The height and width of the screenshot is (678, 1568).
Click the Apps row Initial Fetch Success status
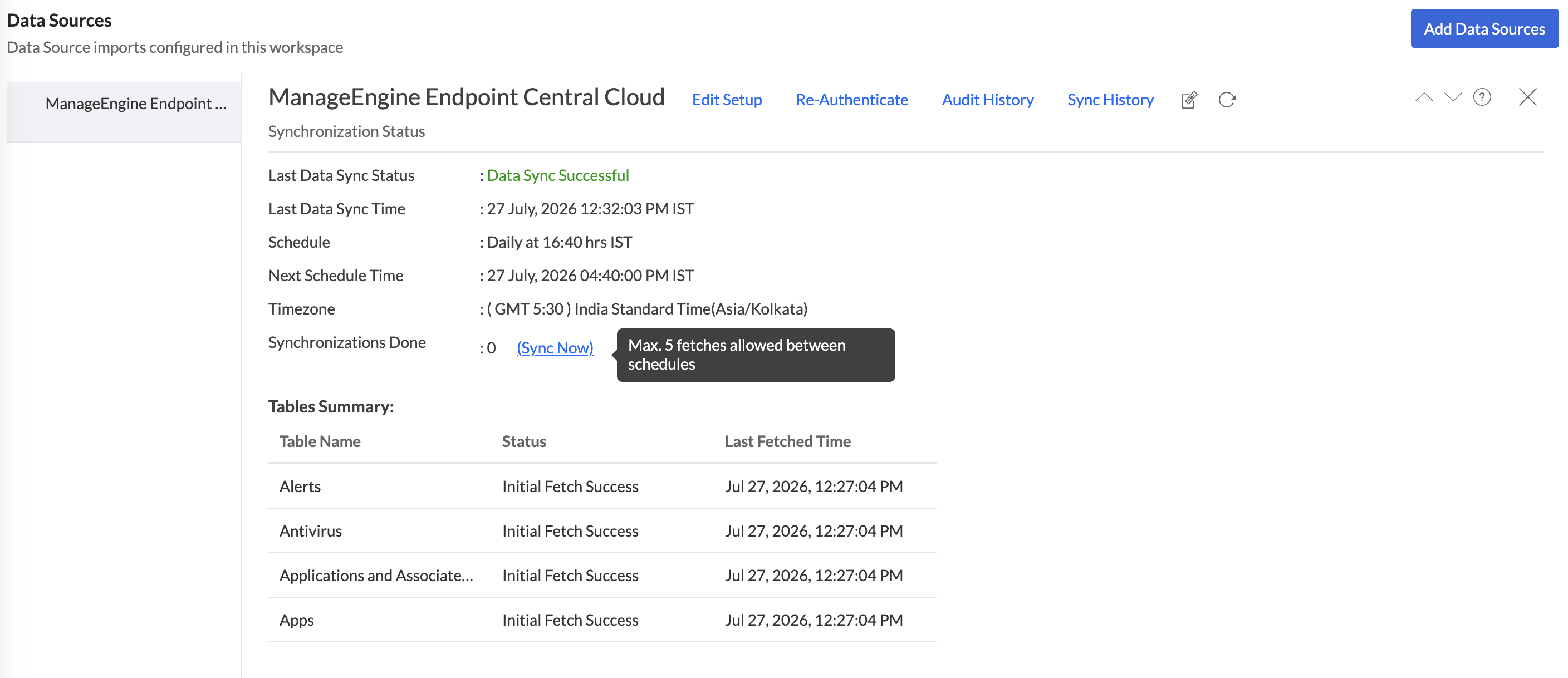(x=570, y=620)
